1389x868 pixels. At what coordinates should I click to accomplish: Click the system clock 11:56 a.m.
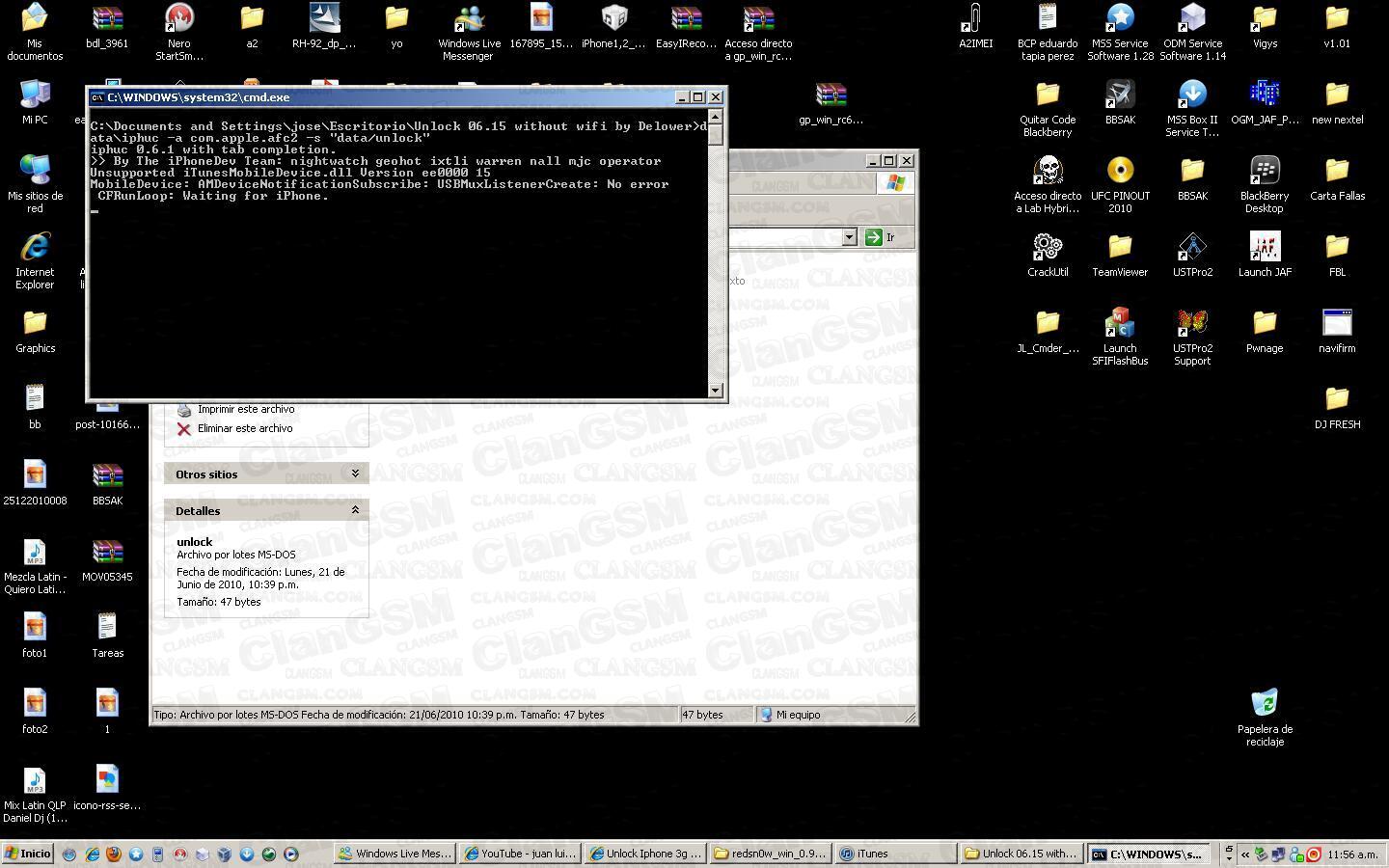pos(1352,854)
